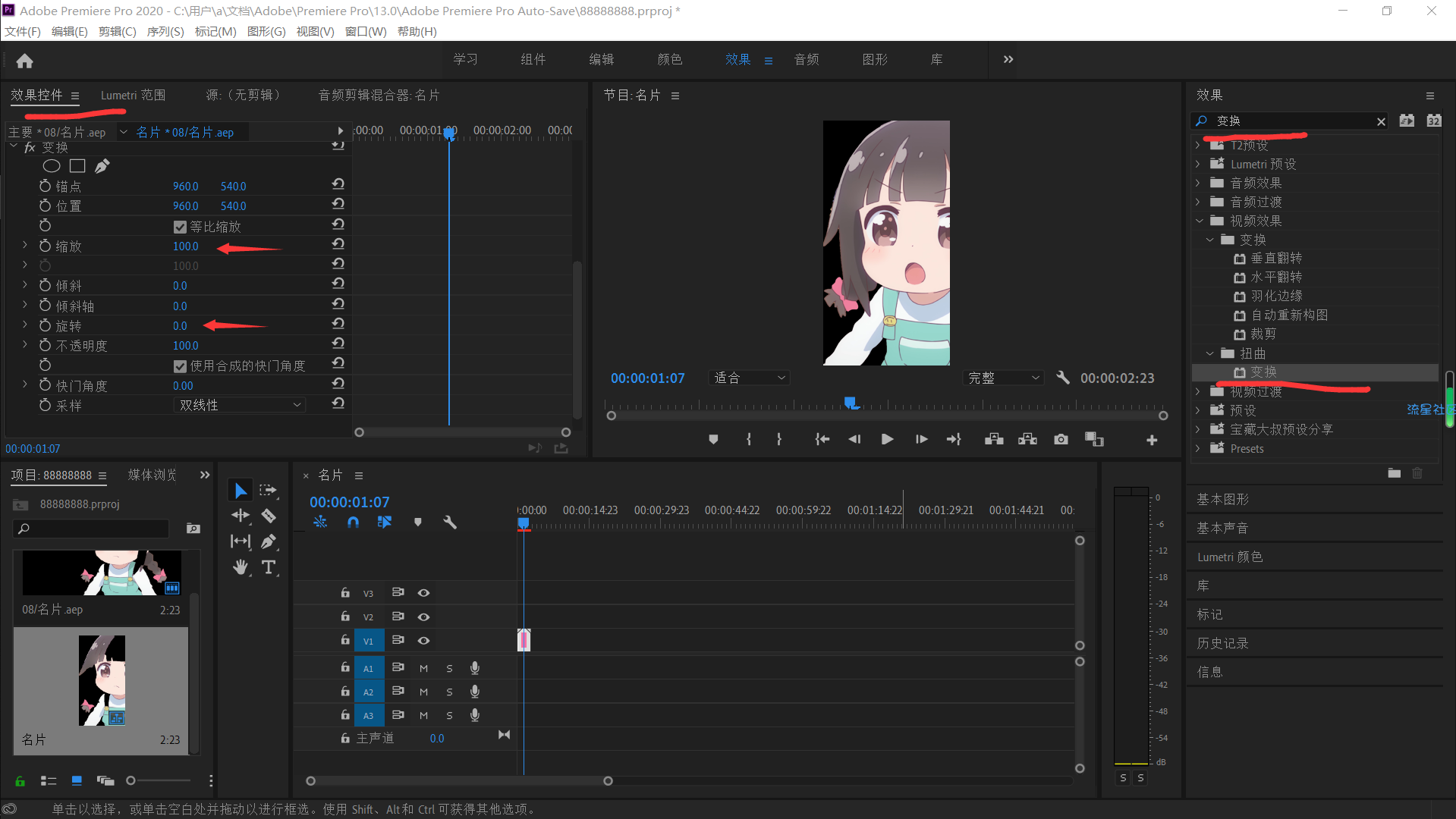The height and width of the screenshot is (819, 1456).
Task: Click Export Frame camera icon
Action: (1061, 439)
